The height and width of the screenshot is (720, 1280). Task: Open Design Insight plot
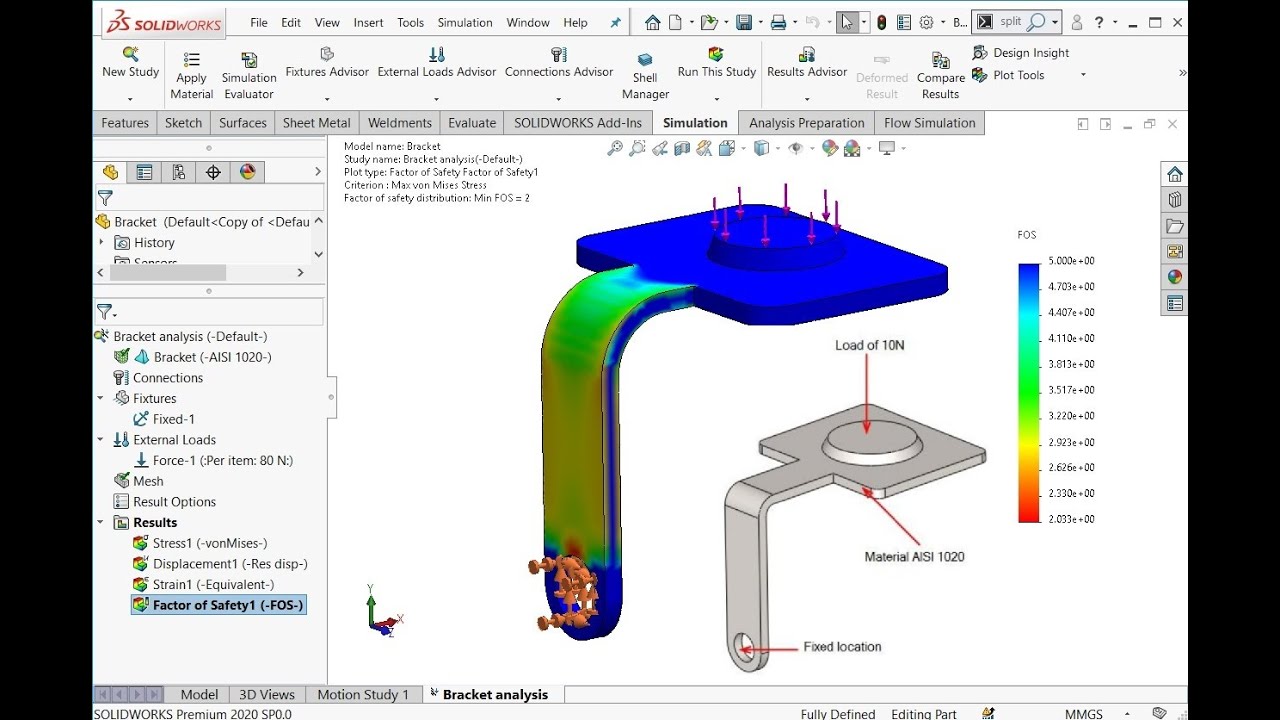pyautogui.click(x=1021, y=53)
